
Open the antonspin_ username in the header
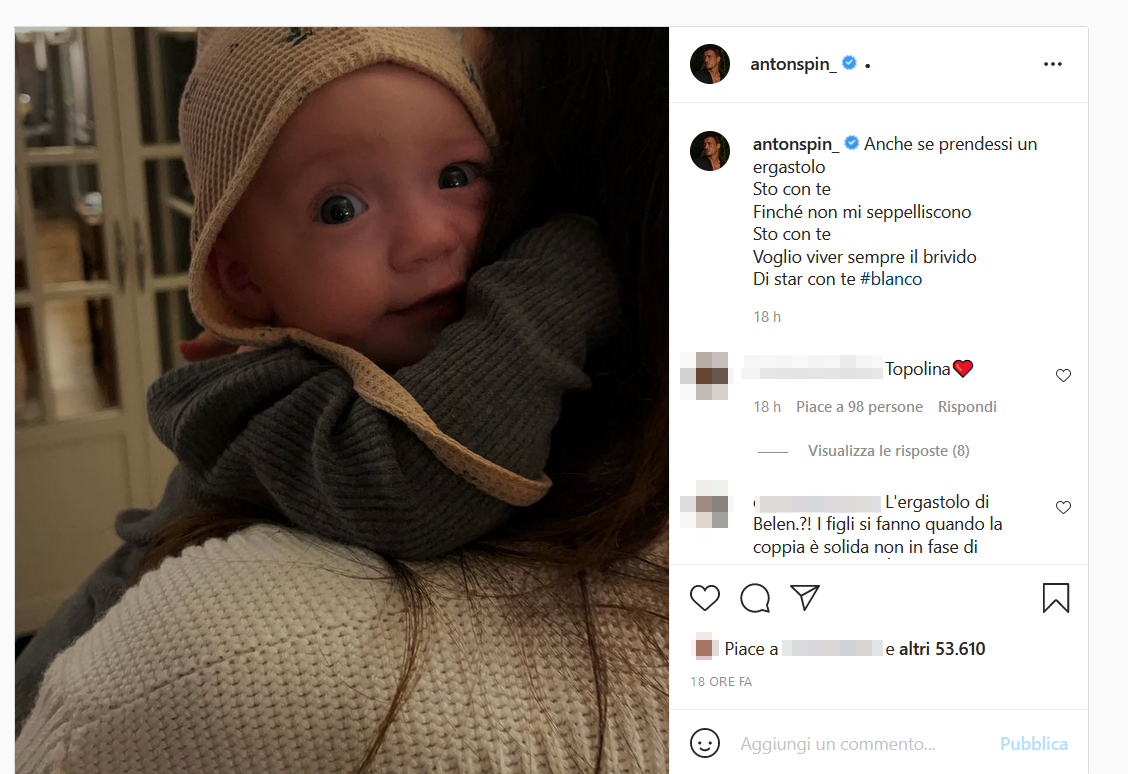pos(793,64)
